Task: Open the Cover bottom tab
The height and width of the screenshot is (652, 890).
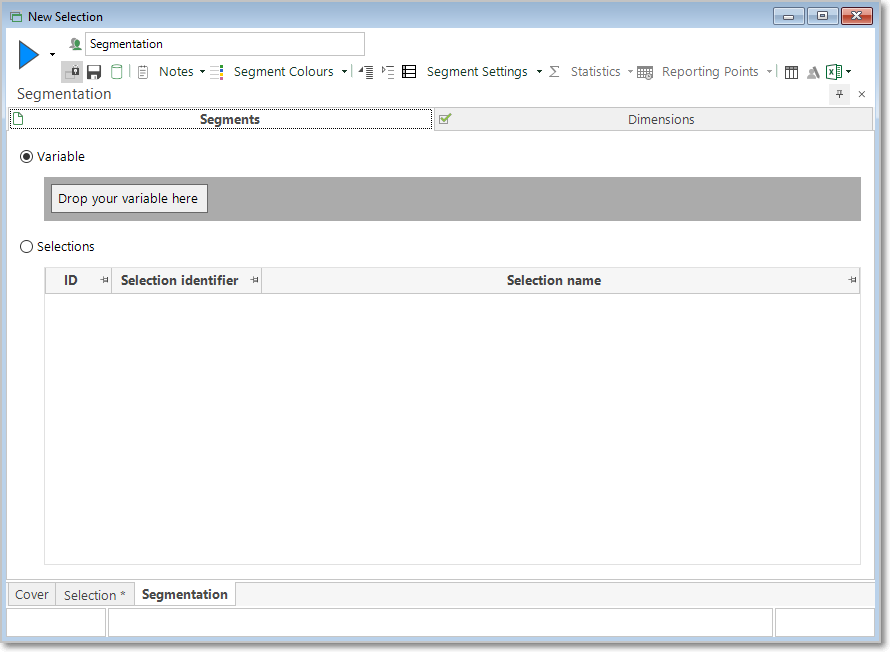Action: 32,595
